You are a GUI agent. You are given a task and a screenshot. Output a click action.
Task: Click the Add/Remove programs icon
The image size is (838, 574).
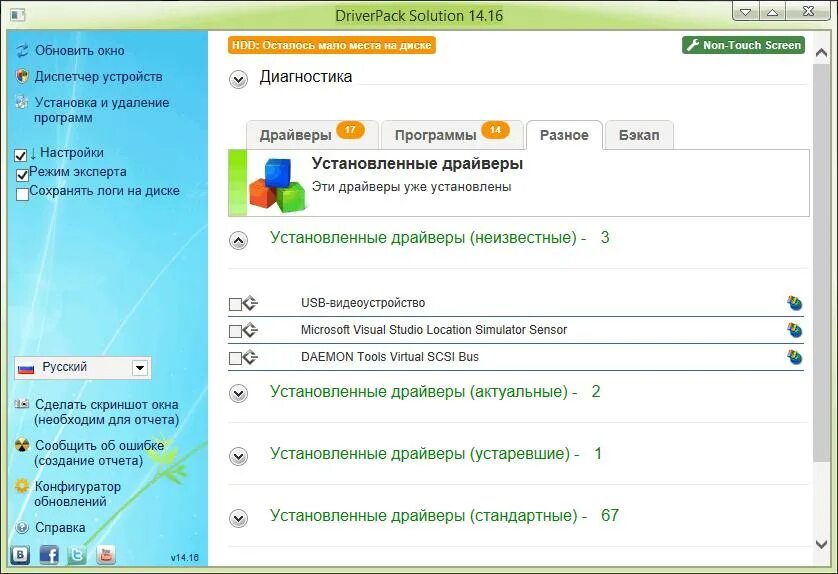pyautogui.click(x=22, y=102)
